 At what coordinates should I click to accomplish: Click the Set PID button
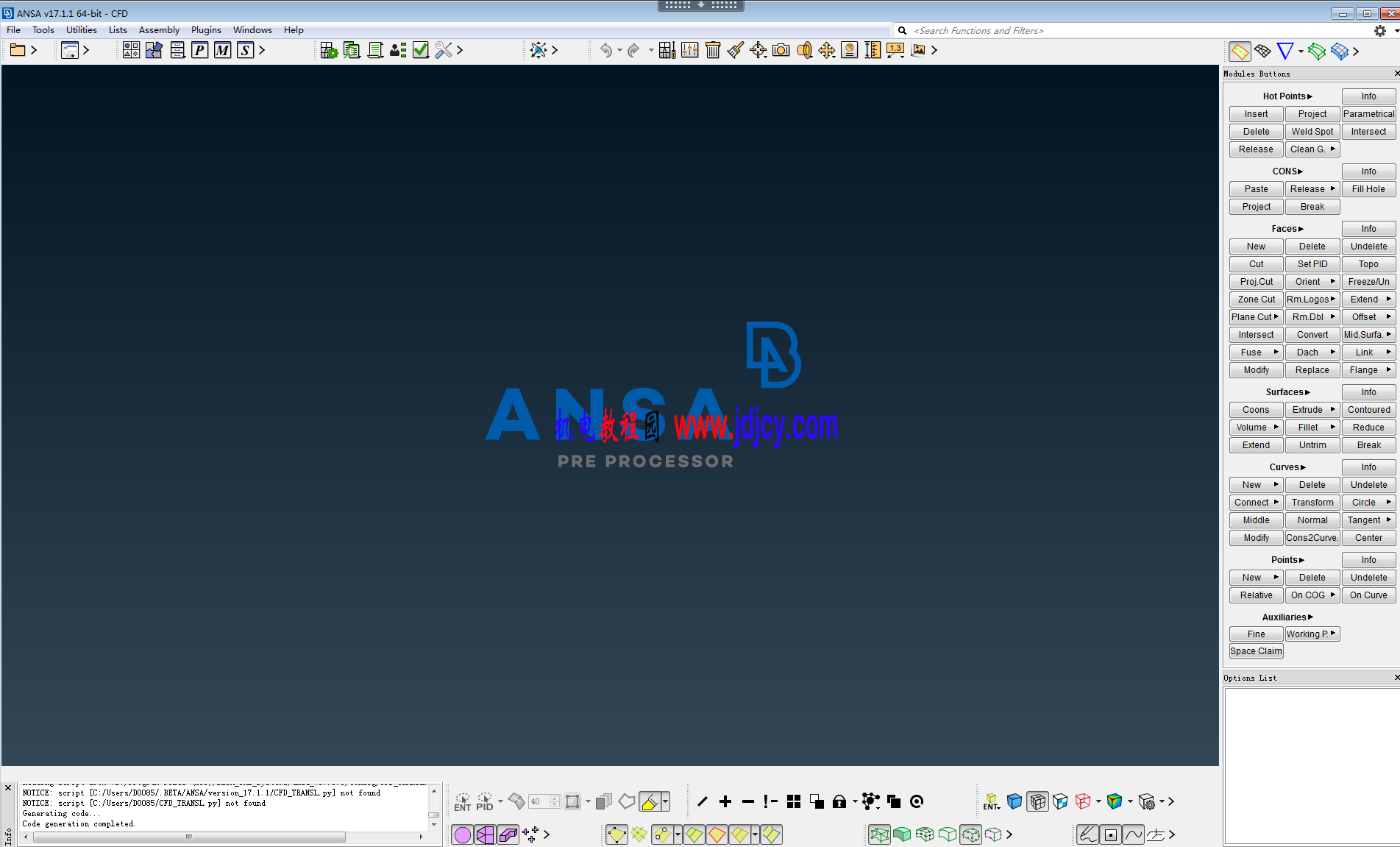pyautogui.click(x=1312, y=264)
